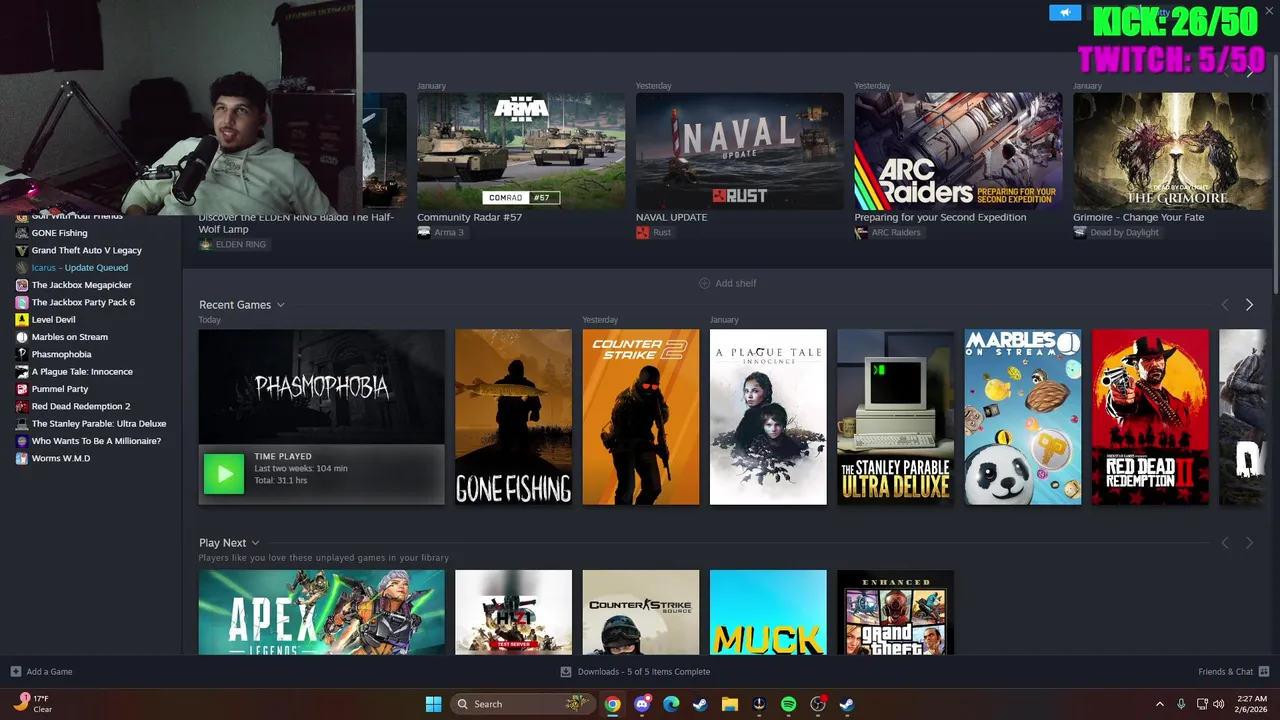Expand the Play Next shelf dropdown
The width and height of the screenshot is (1280, 720).
pos(256,543)
